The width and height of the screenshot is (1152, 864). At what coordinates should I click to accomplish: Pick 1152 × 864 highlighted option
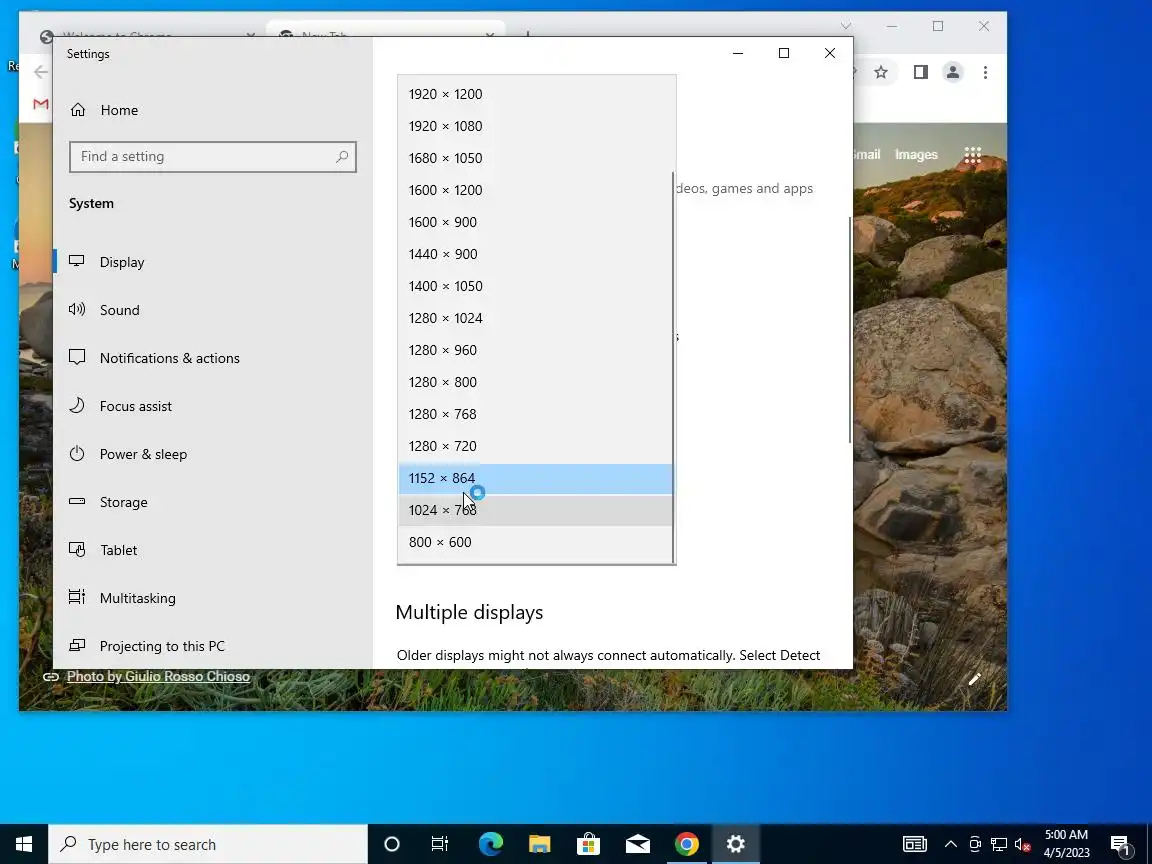(535, 478)
